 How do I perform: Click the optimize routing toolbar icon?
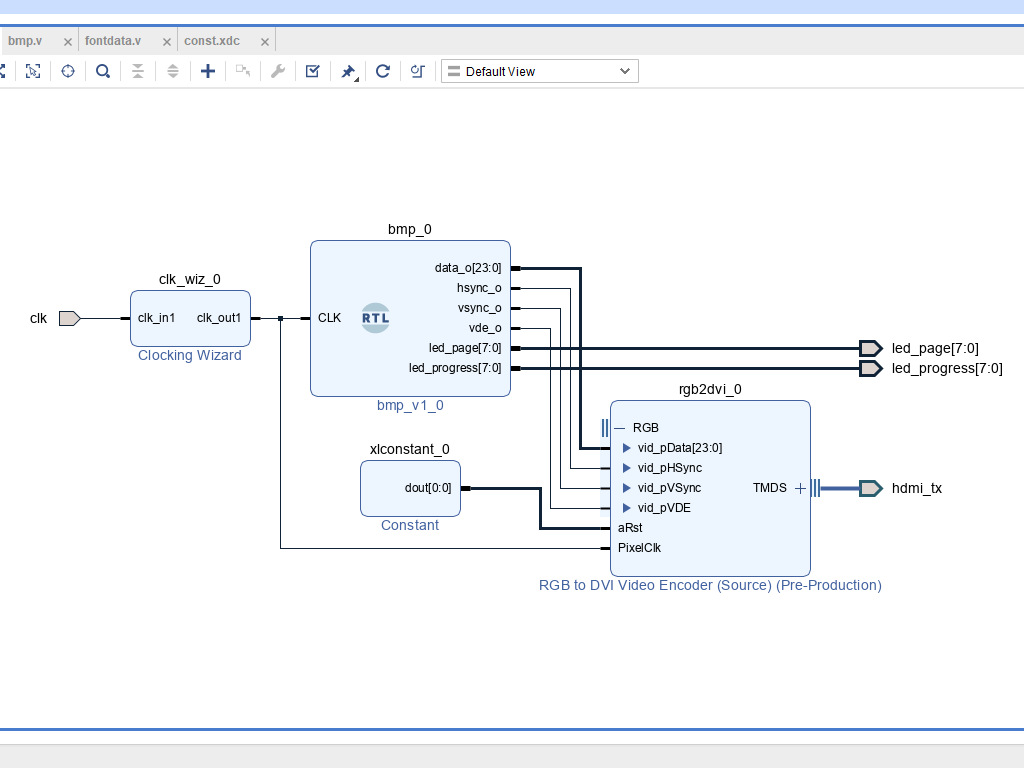click(x=418, y=71)
